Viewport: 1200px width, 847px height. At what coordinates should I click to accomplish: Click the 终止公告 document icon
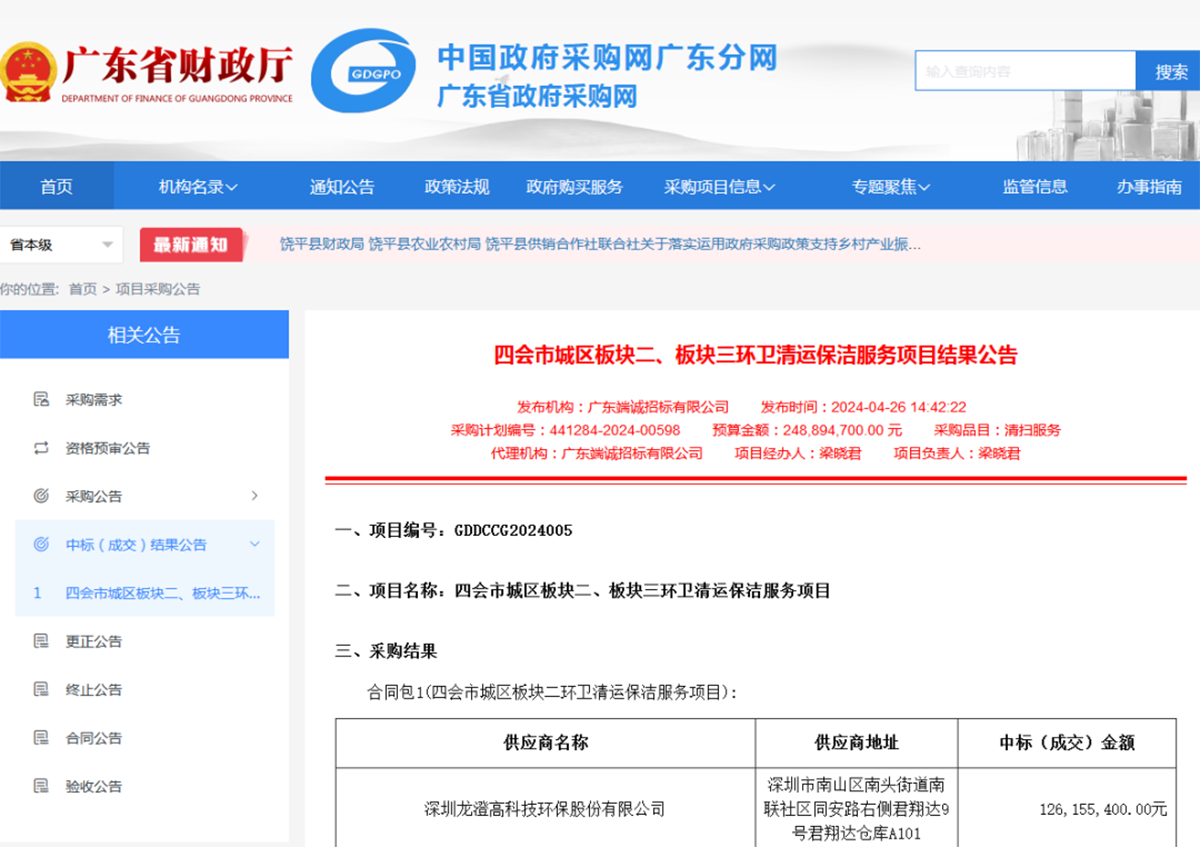point(41,690)
